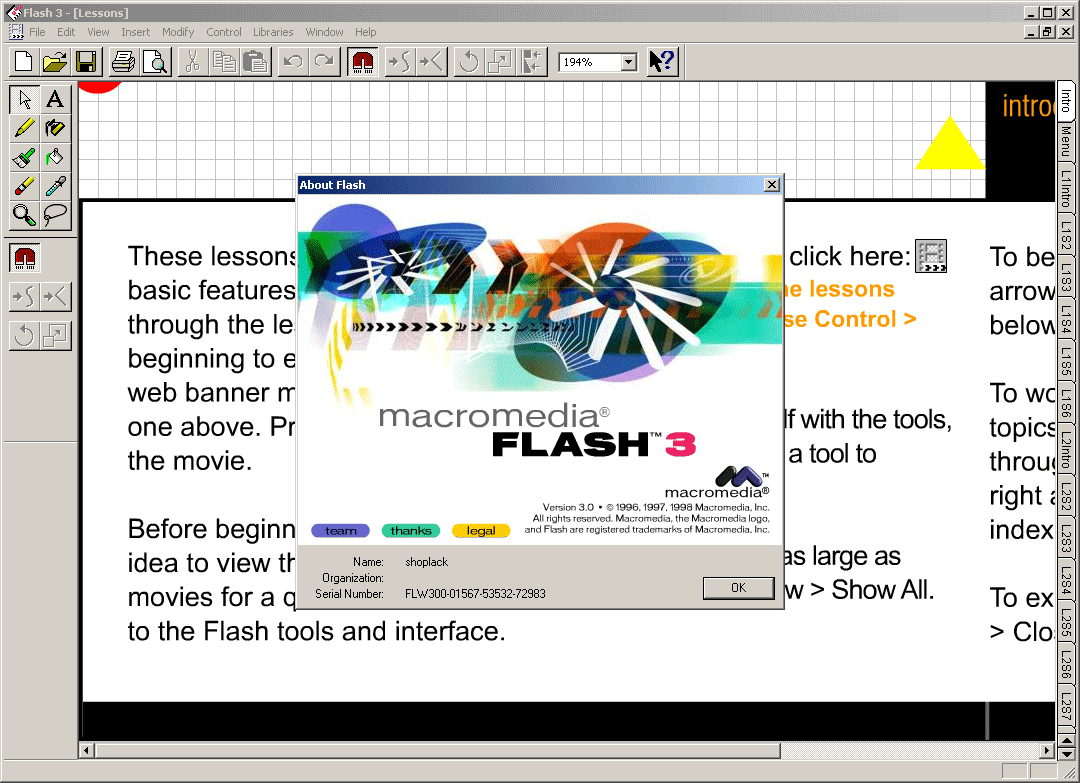
Task: Open Print Preview from toolbar
Action: coord(156,62)
